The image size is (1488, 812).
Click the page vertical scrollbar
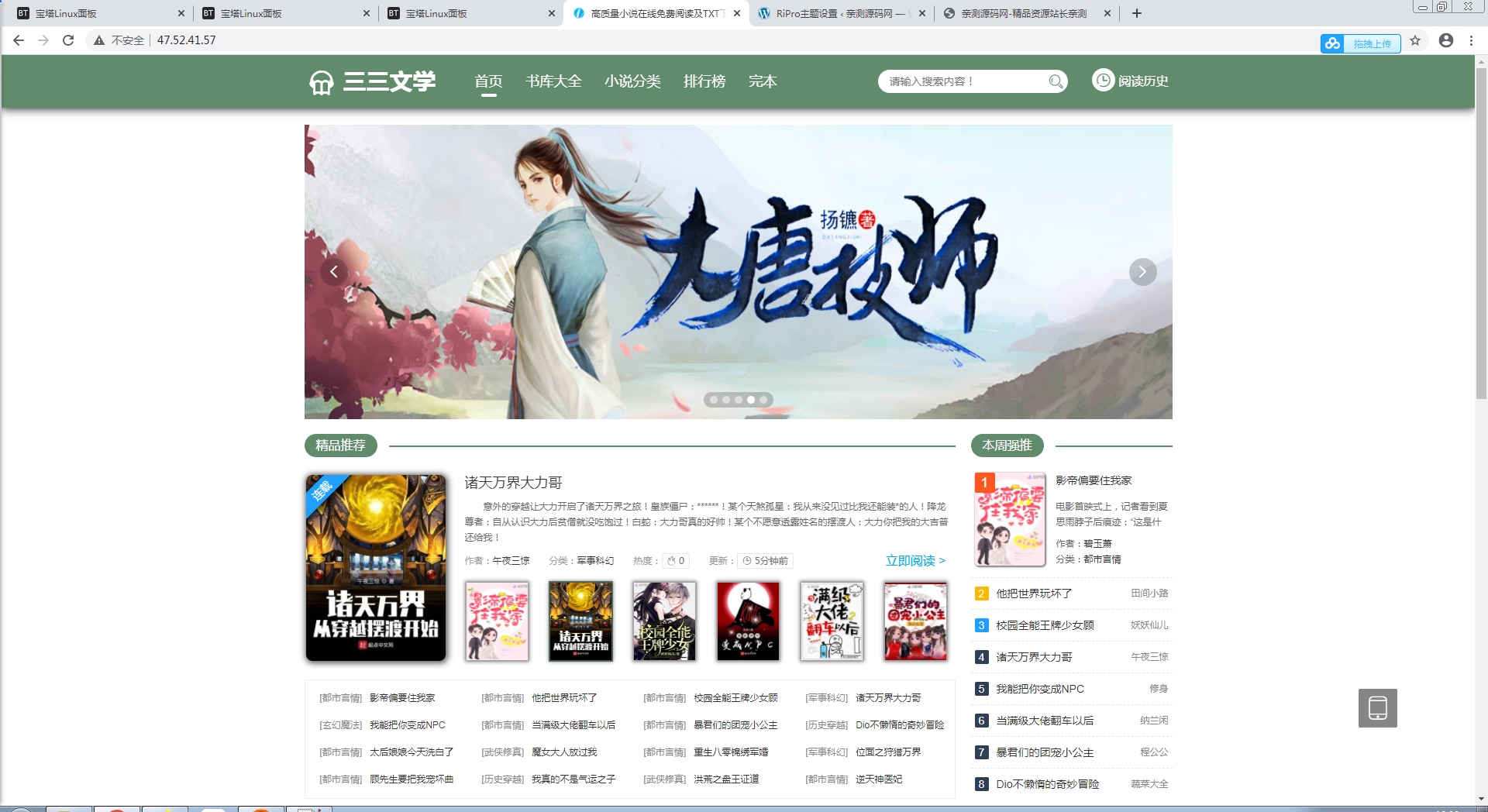tap(1481, 232)
